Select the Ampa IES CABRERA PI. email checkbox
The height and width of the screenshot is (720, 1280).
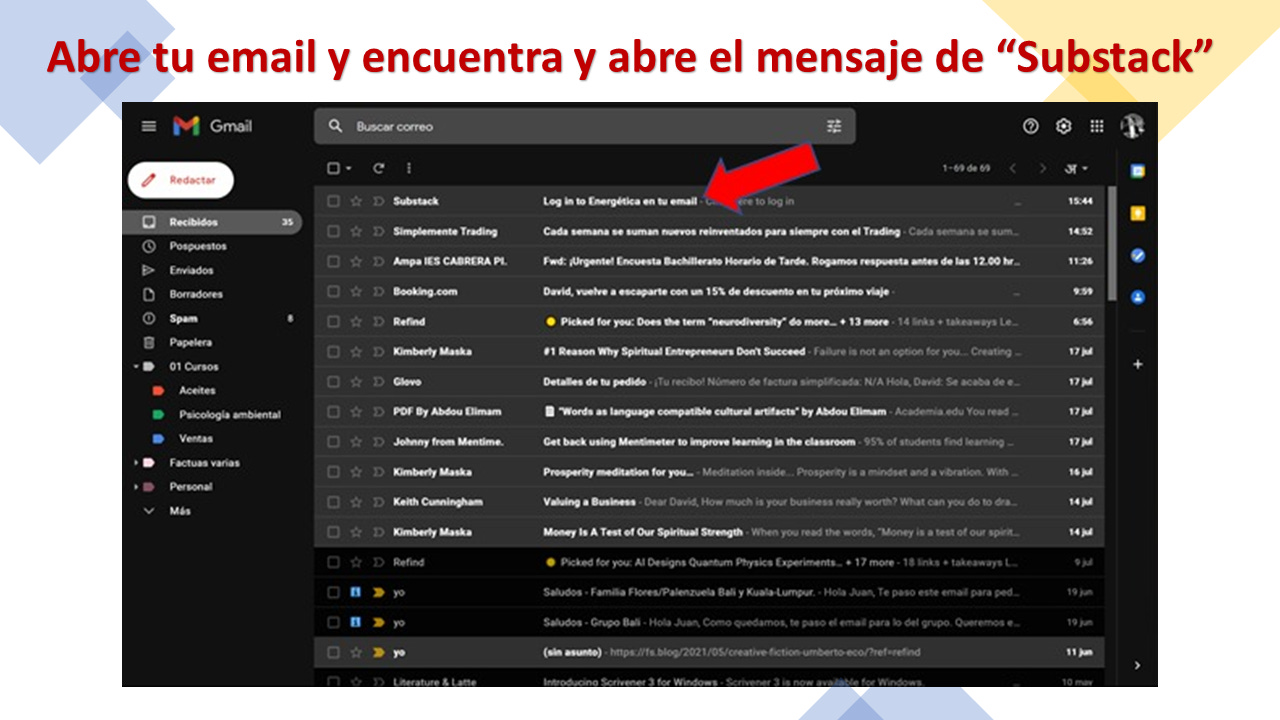pyautogui.click(x=333, y=261)
